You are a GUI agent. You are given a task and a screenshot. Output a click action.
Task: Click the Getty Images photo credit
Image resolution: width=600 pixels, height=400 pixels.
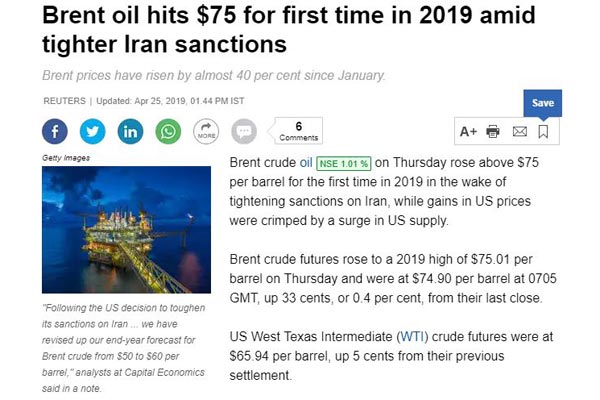pyautogui.click(x=66, y=158)
